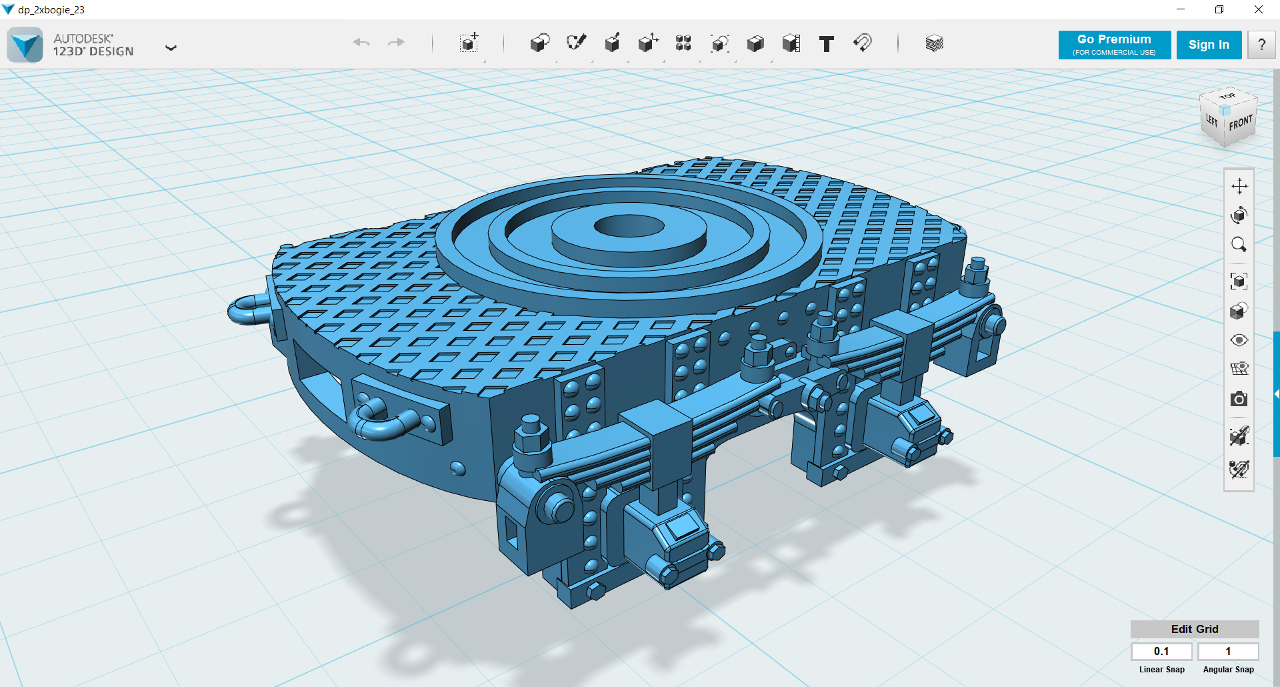
Task: Take a screenshot with camera icon
Action: (x=1239, y=398)
